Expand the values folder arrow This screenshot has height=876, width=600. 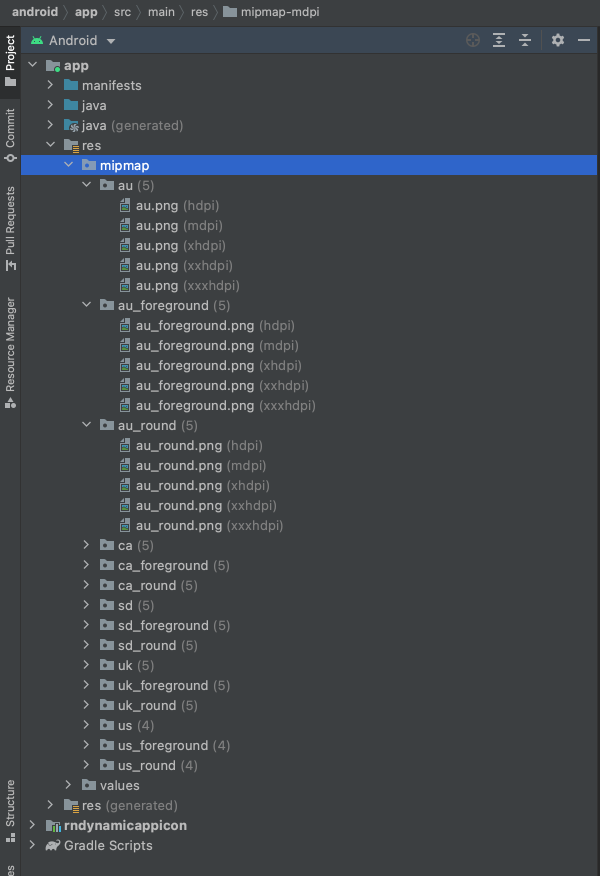tap(69, 785)
